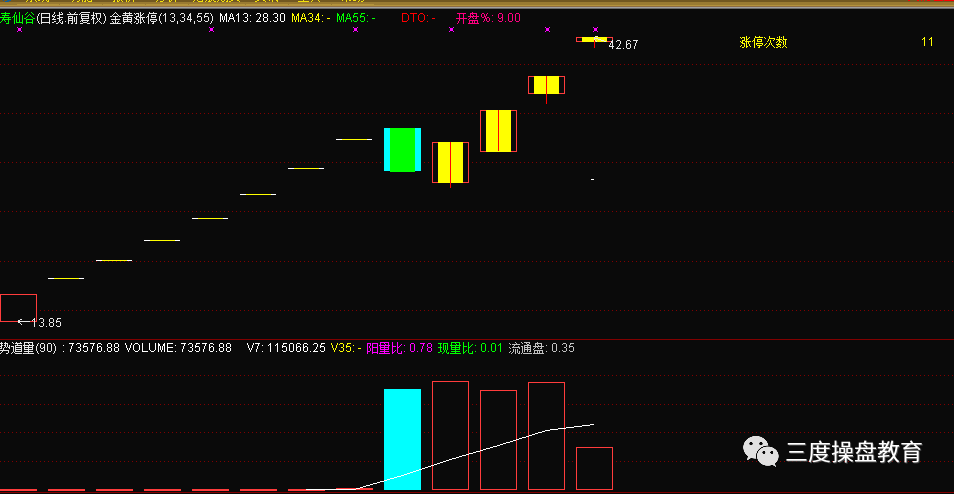954x494 pixels.
Task: Click the 现量比: 0.01 reading
Action: pos(470,348)
